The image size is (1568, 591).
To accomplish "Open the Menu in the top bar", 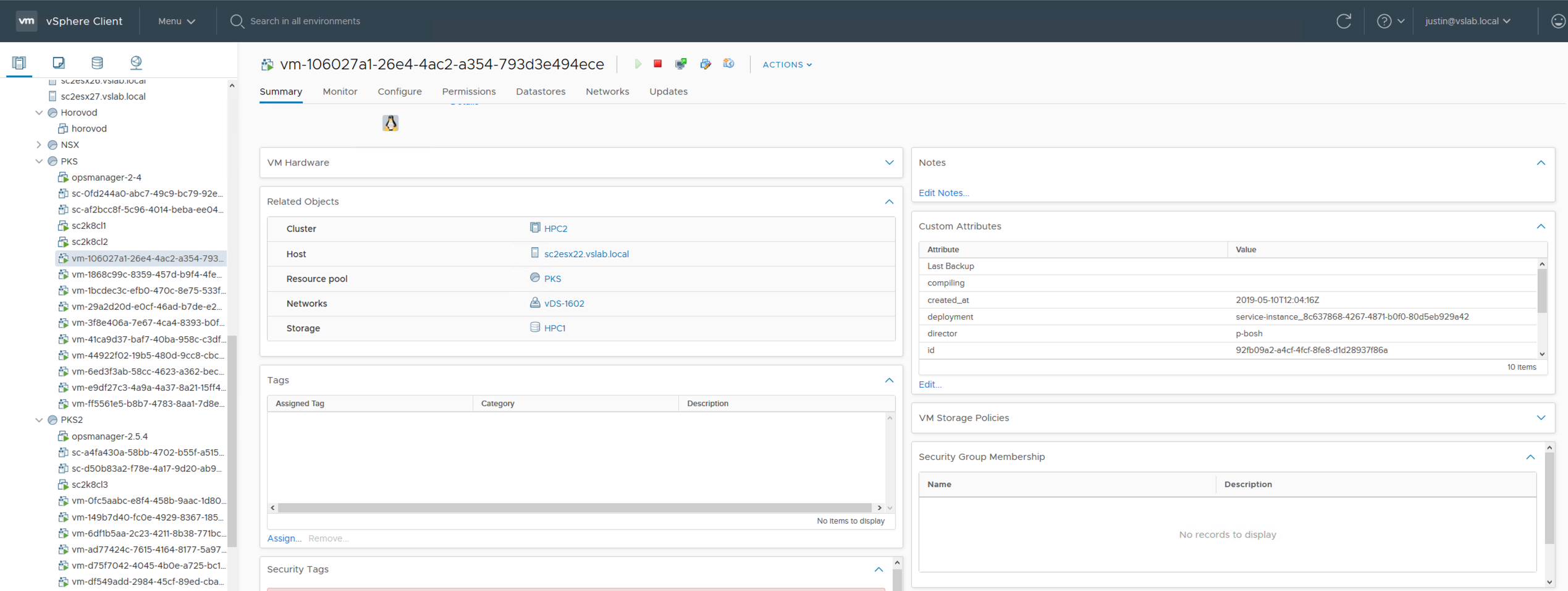I will pos(176,21).
